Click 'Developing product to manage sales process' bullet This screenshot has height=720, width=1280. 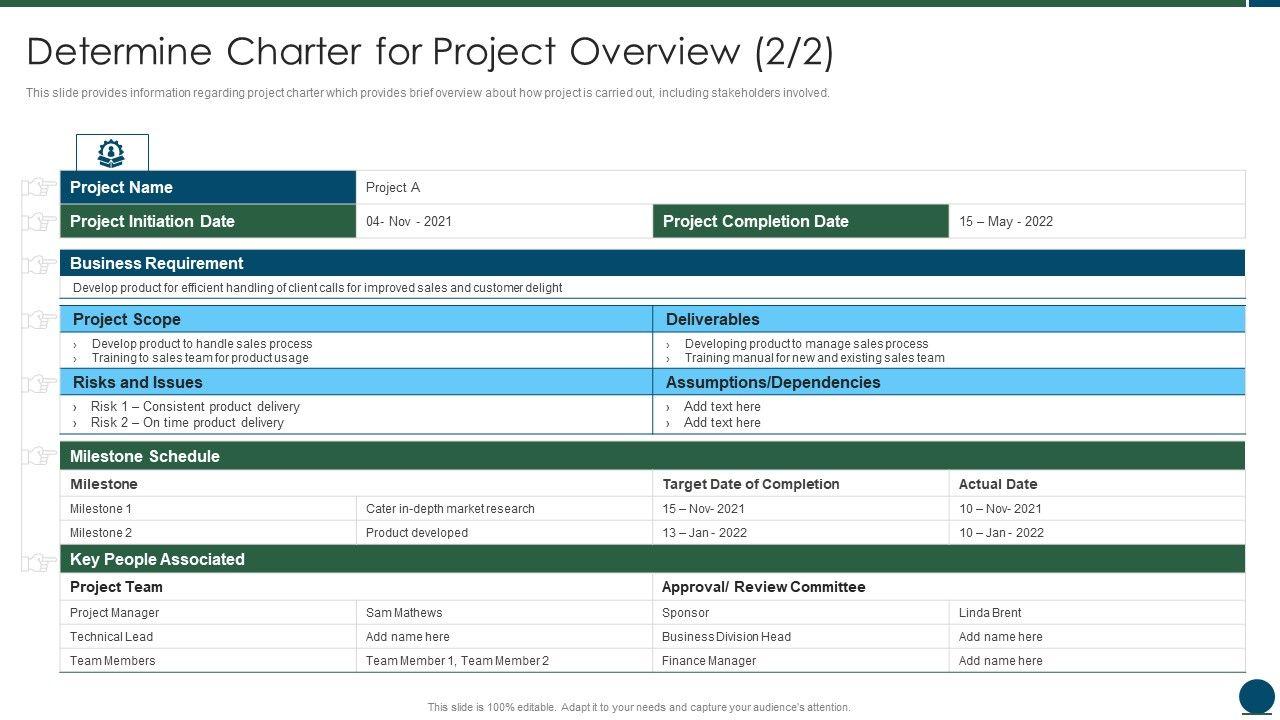click(806, 344)
